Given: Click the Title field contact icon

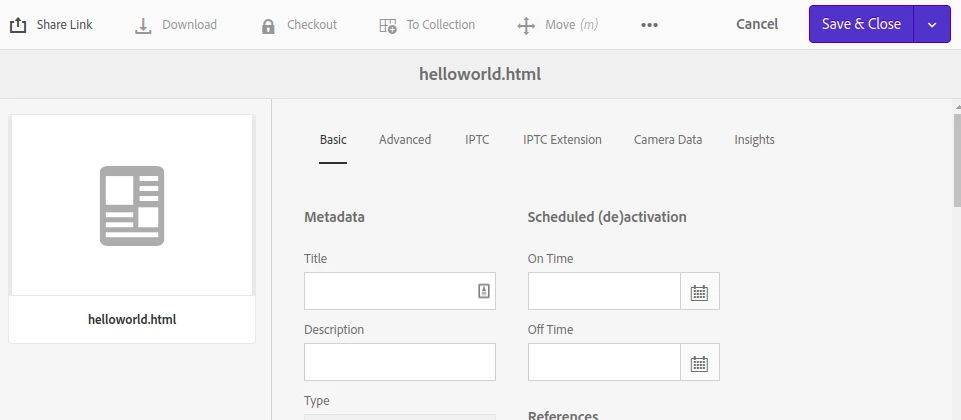Looking at the screenshot, I should pos(483,291).
